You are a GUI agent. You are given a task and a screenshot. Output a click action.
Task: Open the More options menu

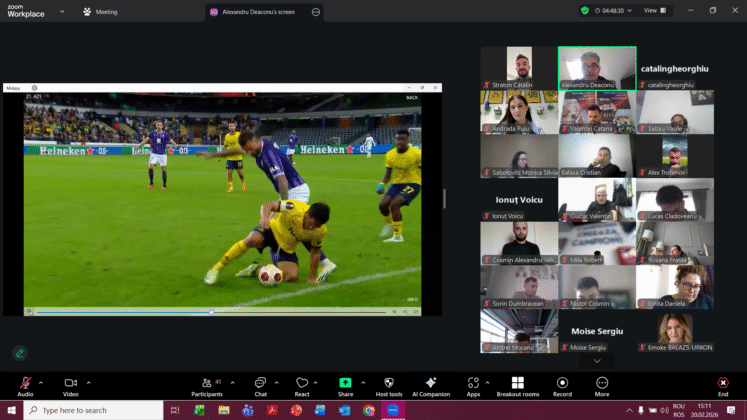click(x=602, y=383)
